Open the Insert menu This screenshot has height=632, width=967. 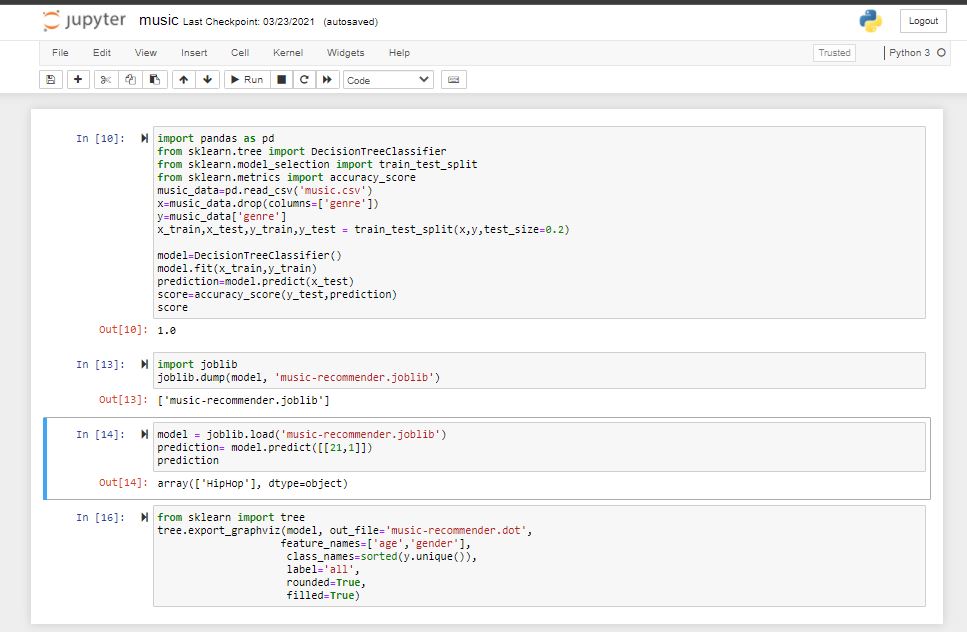click(194, 53)
